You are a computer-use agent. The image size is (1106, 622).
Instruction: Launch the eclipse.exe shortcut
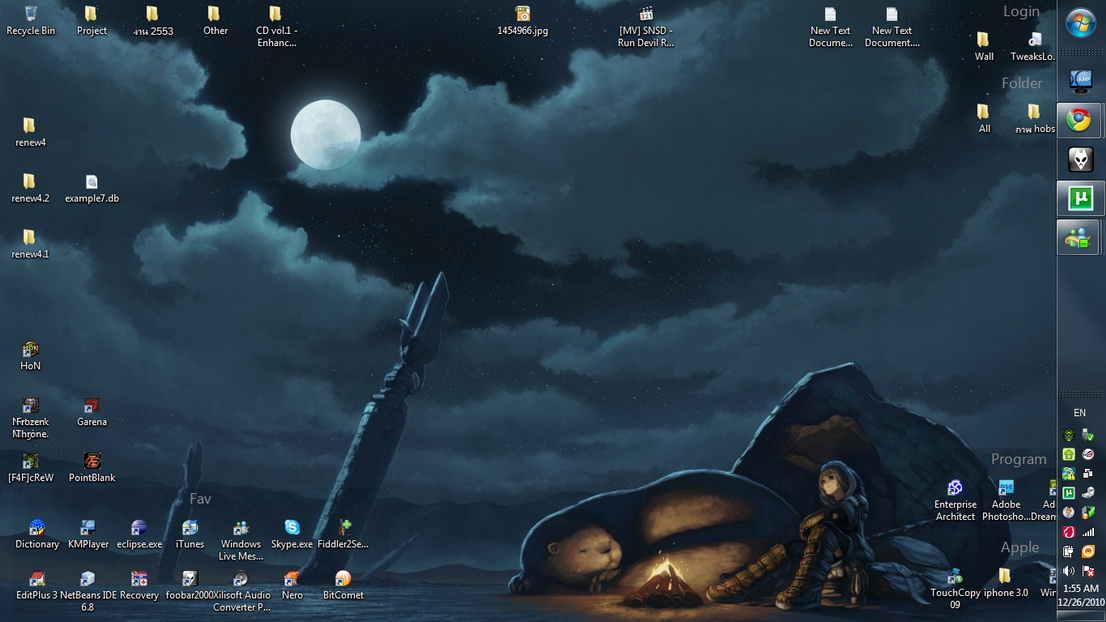point(139,534)
